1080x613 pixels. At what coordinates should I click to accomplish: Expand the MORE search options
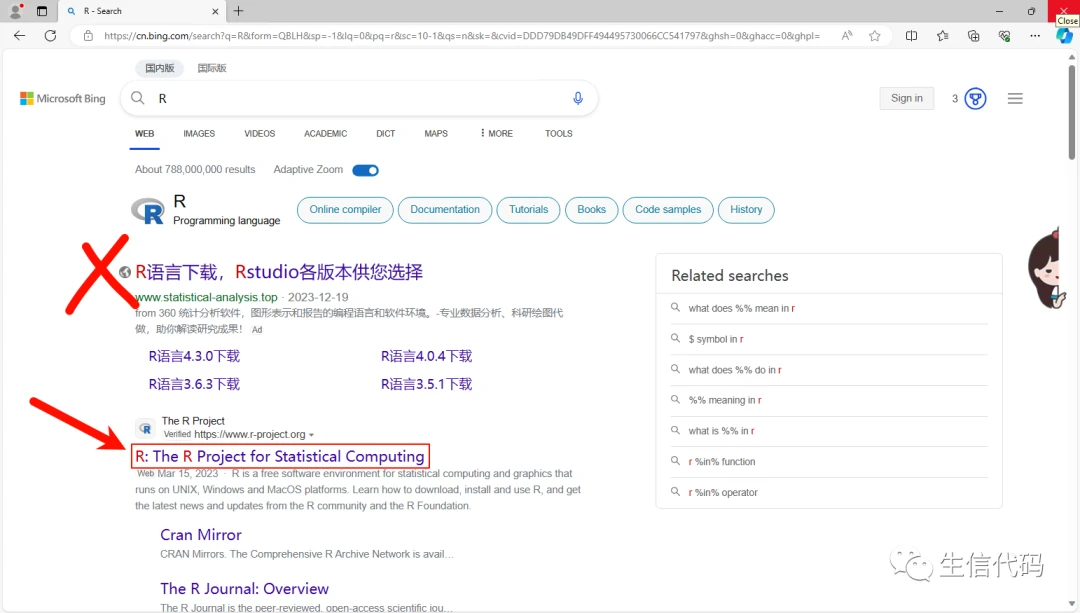tap(497, 134)
